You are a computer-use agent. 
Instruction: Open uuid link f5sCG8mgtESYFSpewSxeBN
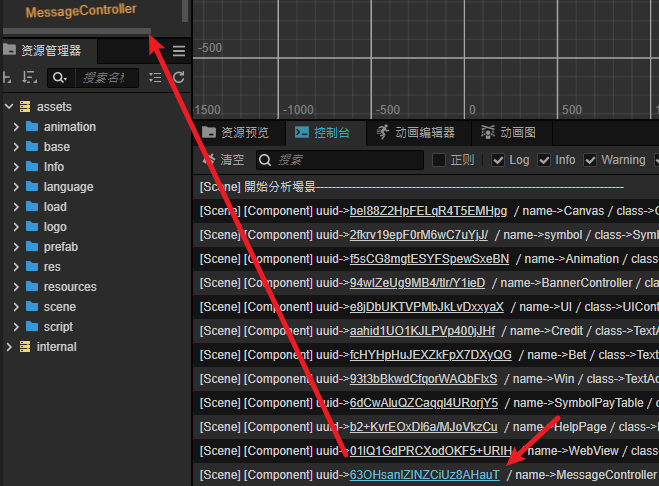pyautogui.click(x=429, y=259)
